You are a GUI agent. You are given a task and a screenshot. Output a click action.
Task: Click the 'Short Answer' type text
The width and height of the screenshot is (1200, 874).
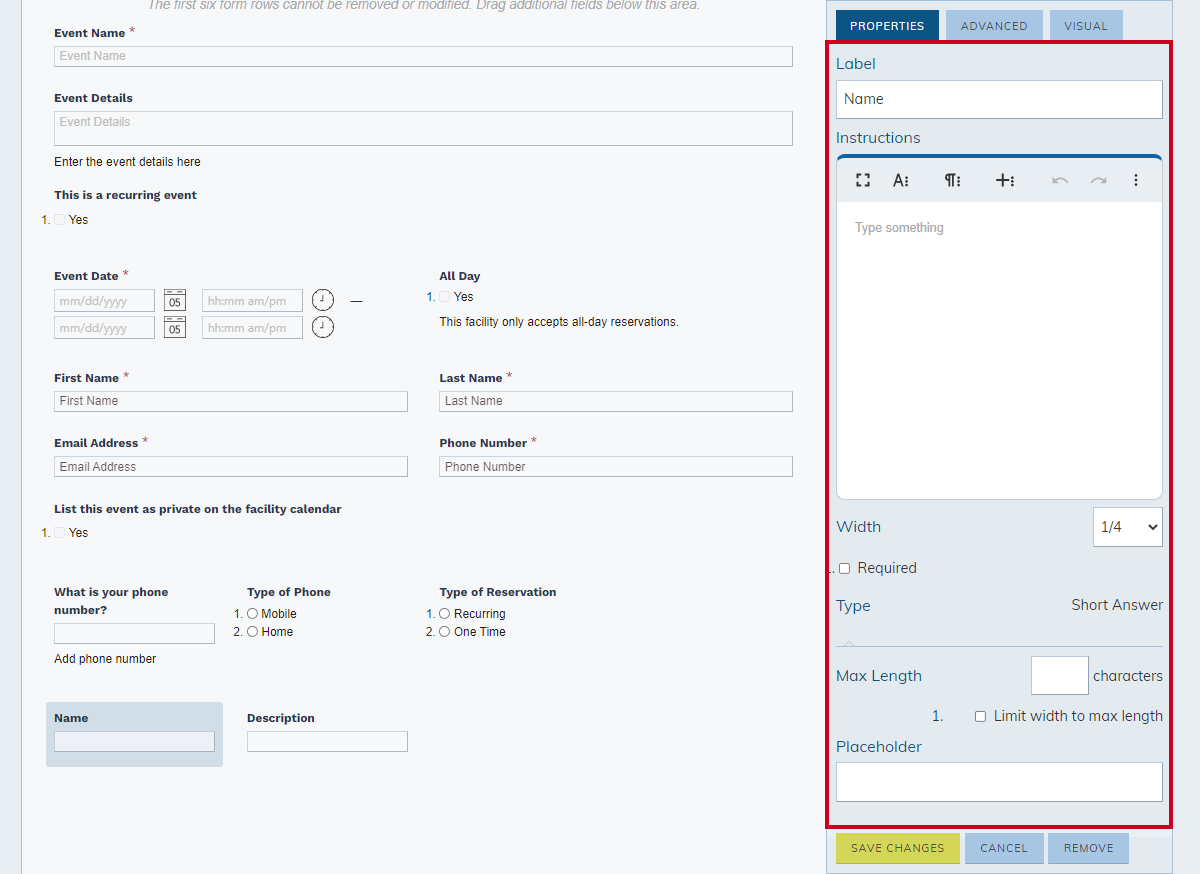click(x=1117, y=605)
